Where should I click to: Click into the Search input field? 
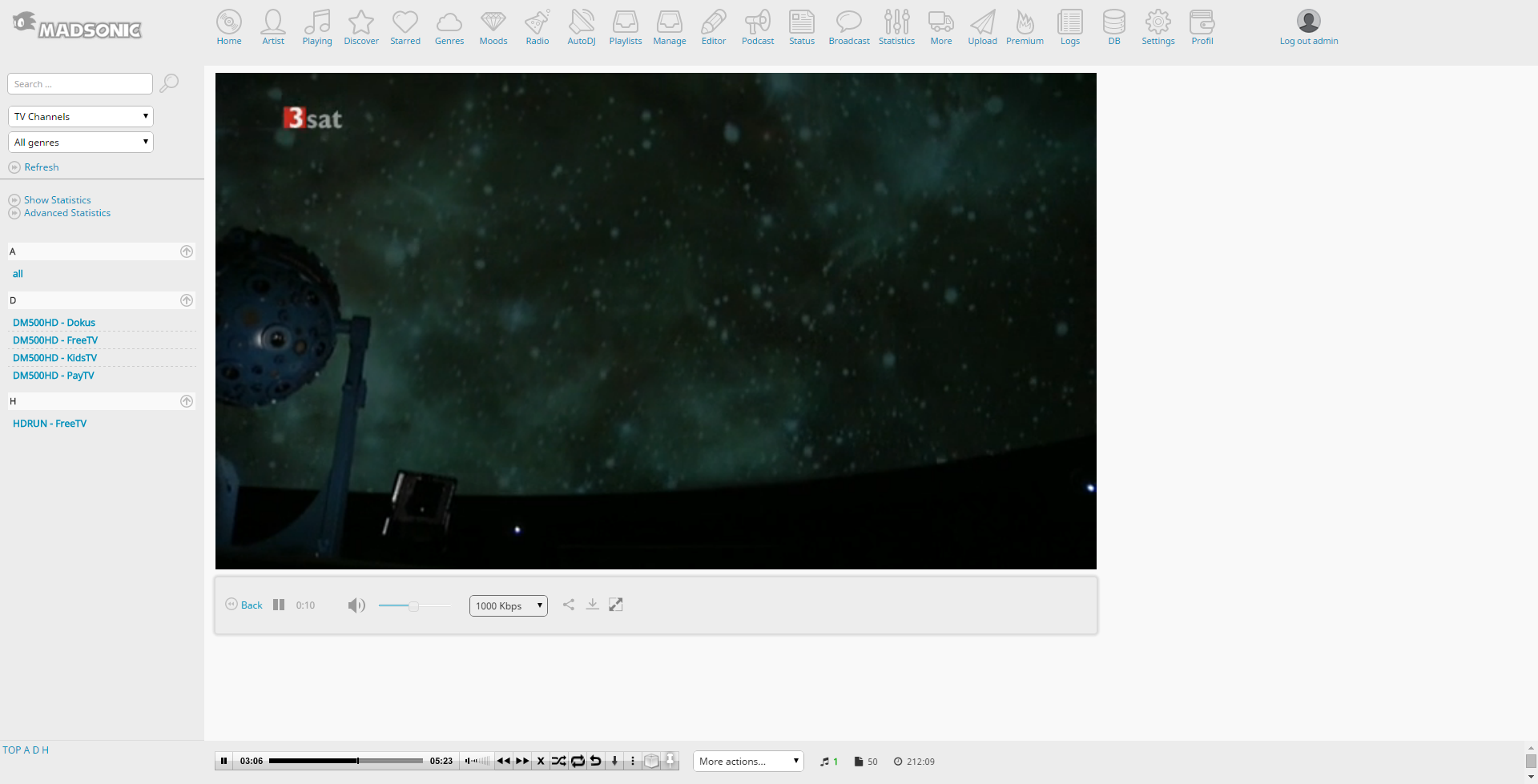(x=80, y=84)
